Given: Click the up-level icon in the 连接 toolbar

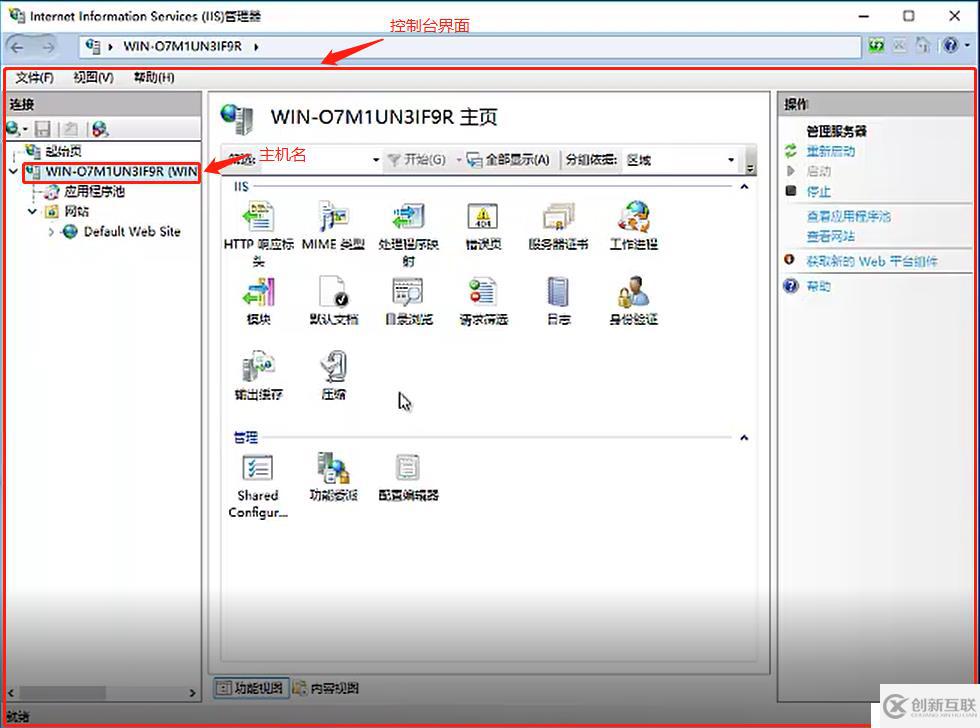Looking at the screenshot, I should click(x=71, y=129).
